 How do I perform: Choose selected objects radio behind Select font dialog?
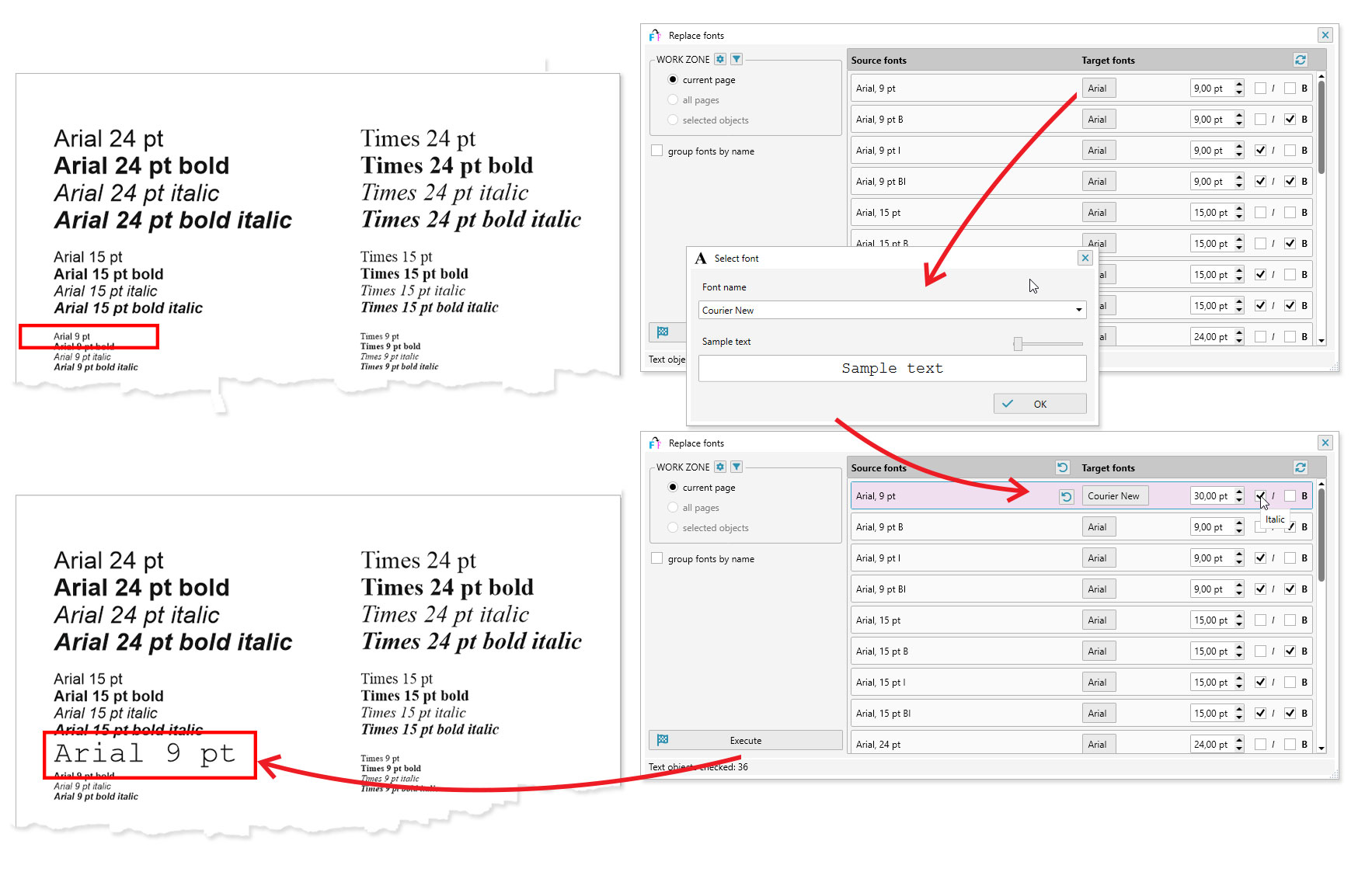673,120
